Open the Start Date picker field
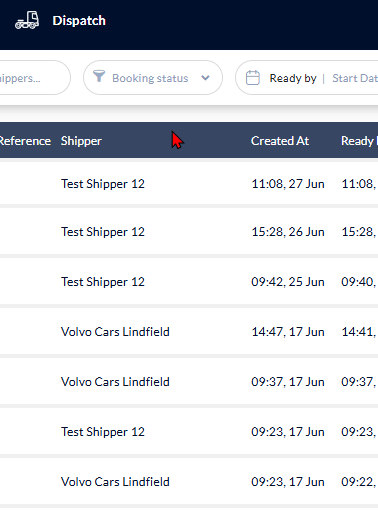 pos(355,78)
